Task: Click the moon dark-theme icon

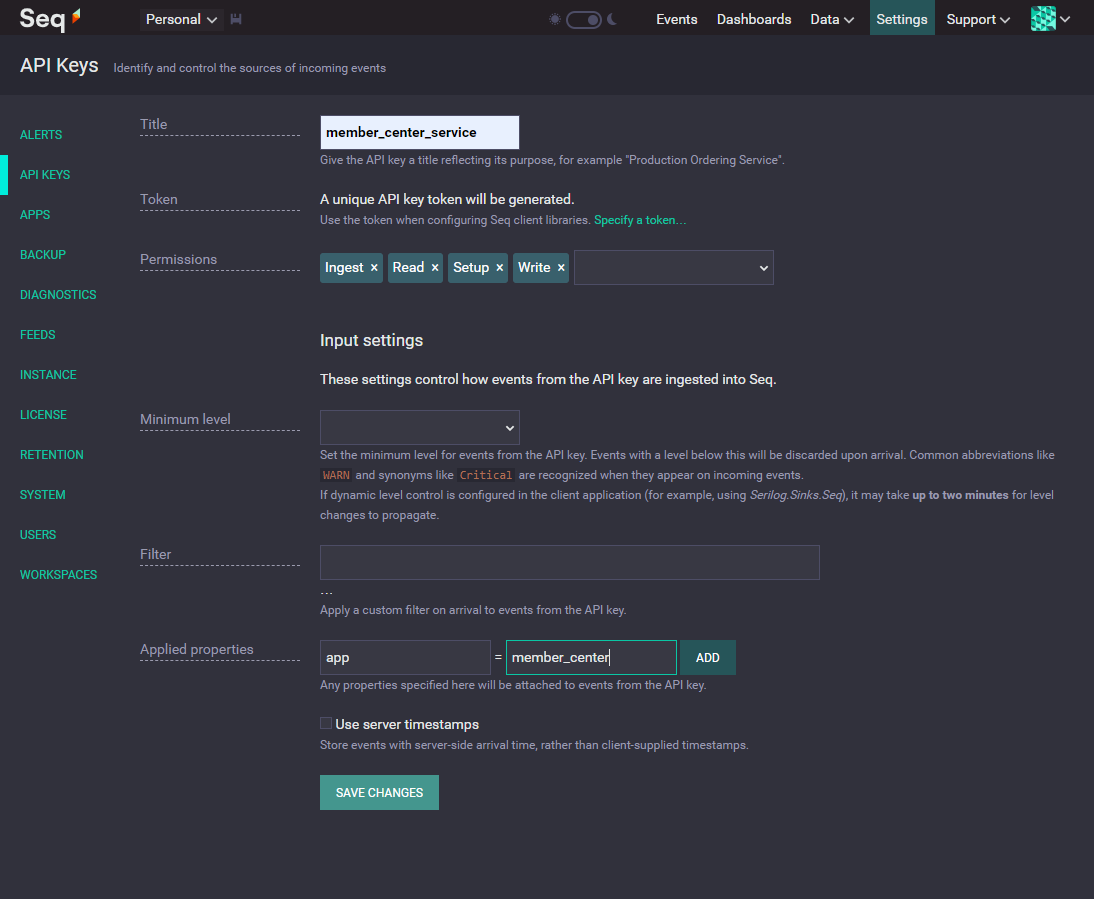Action: (613, 20)
